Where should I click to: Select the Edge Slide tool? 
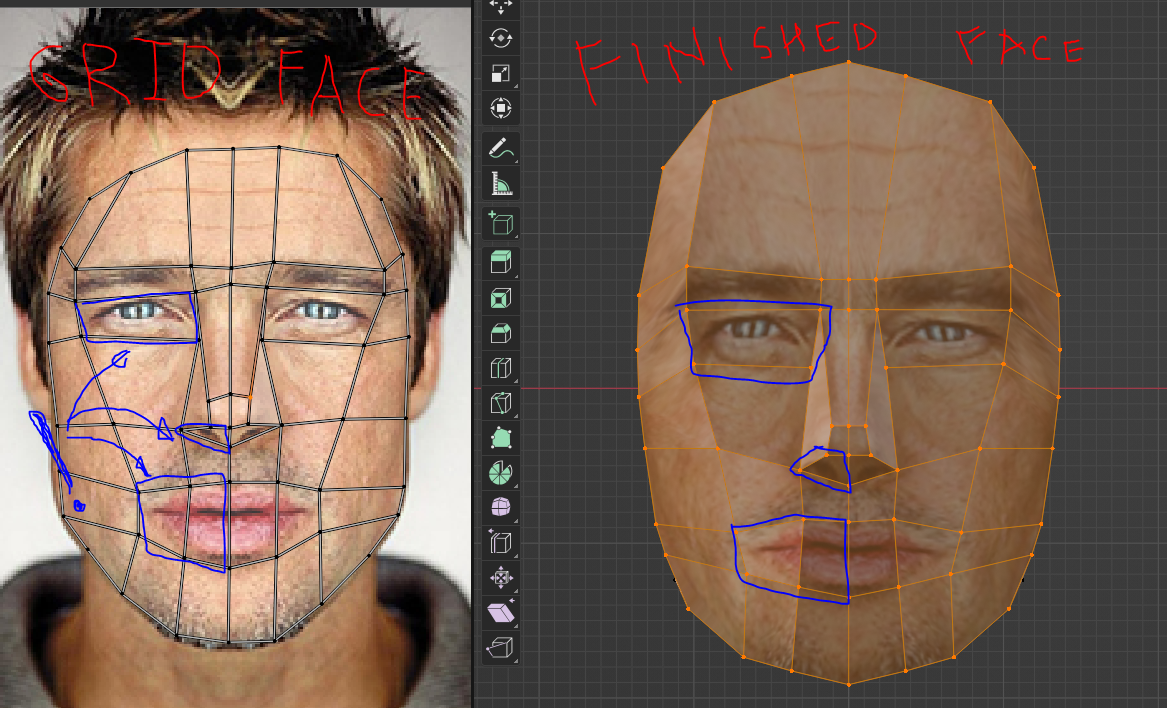pyautogui.click(x=501, y=543)
